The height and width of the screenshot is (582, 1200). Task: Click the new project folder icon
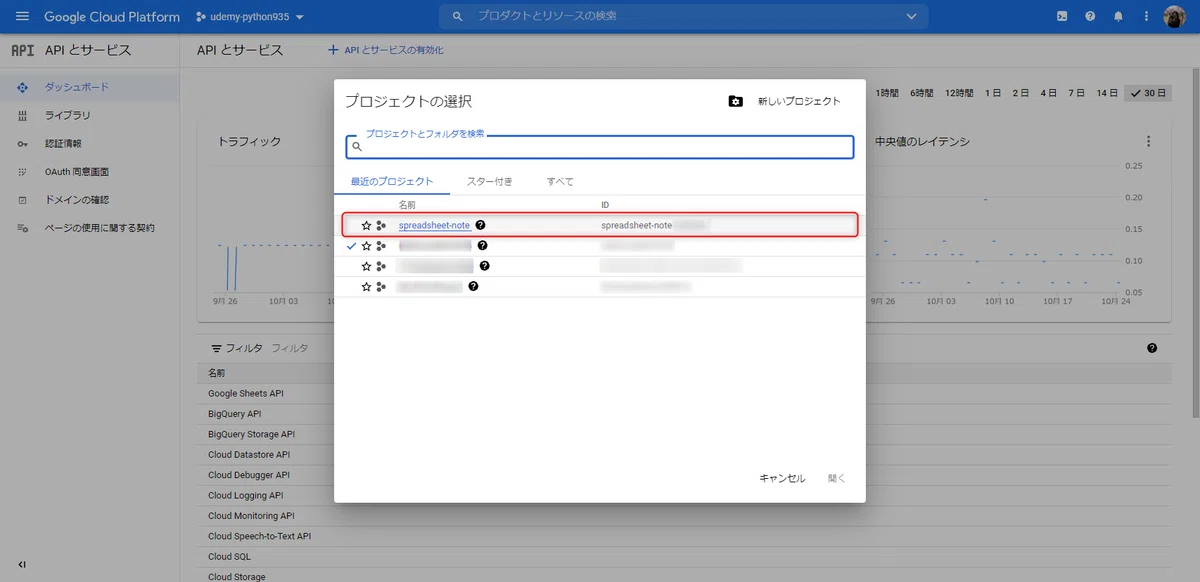tap(736, 101)
